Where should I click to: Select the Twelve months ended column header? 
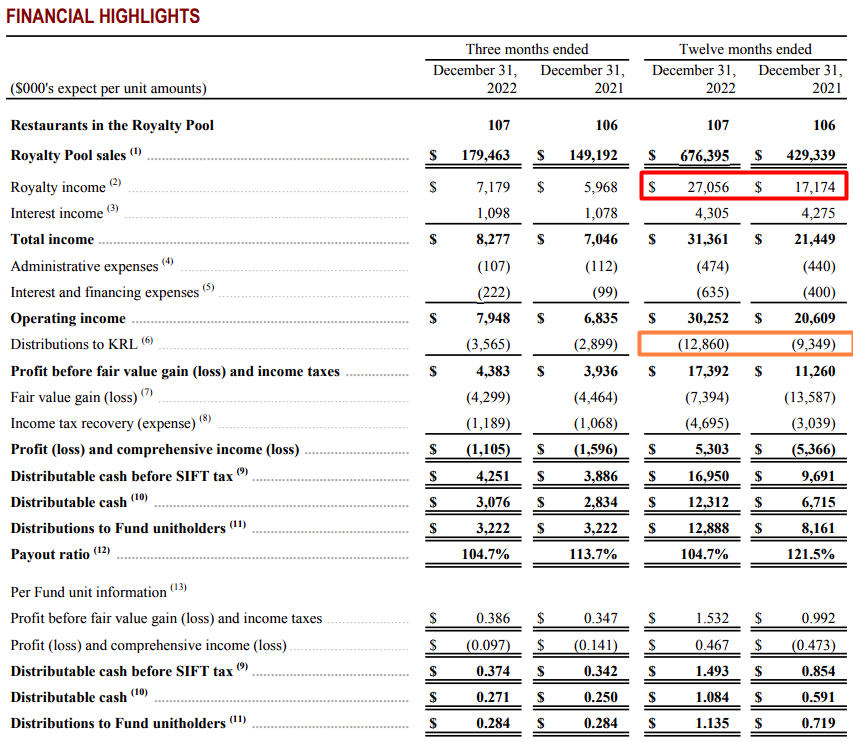745,49
